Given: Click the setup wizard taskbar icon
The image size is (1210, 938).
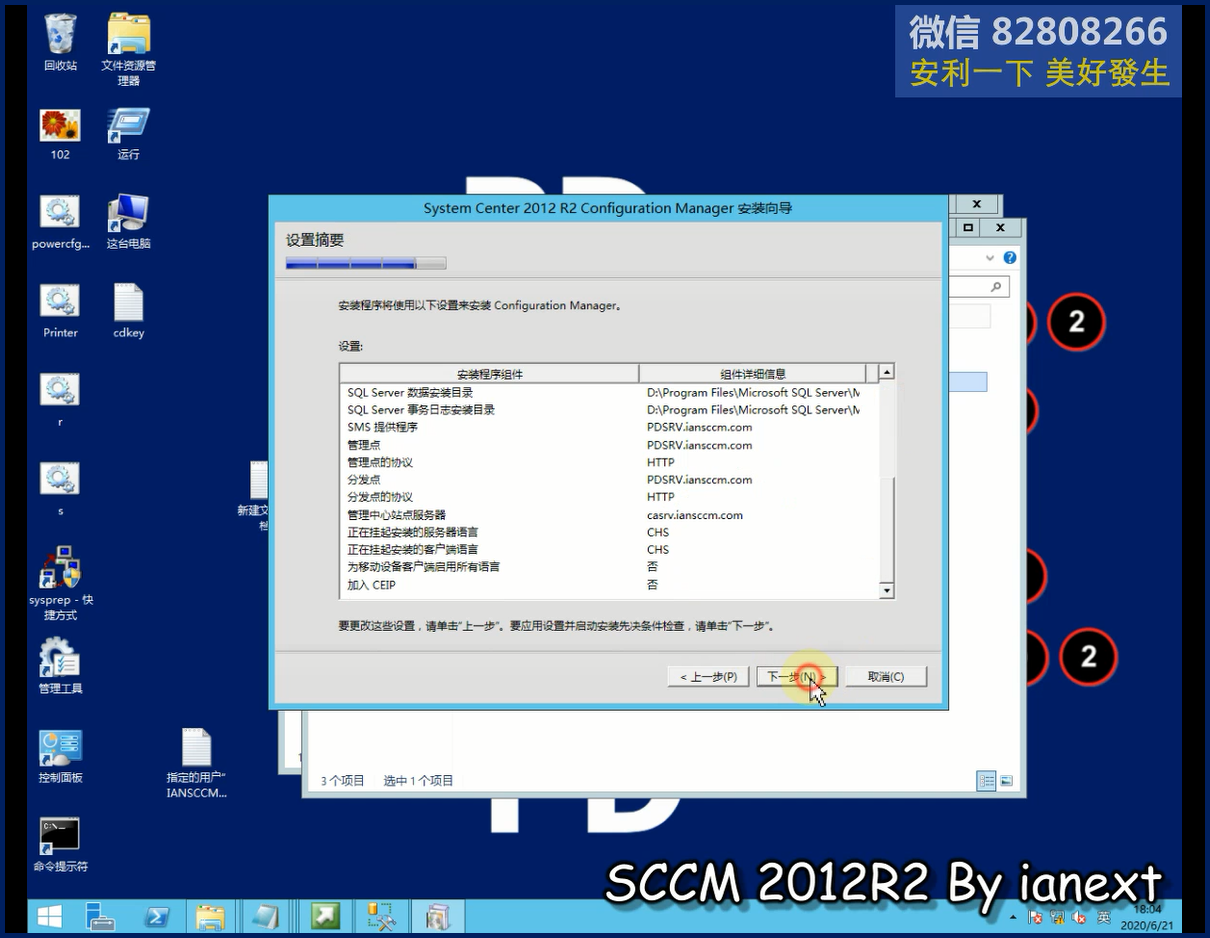Looking at the screenshot, I should (438, 916).
